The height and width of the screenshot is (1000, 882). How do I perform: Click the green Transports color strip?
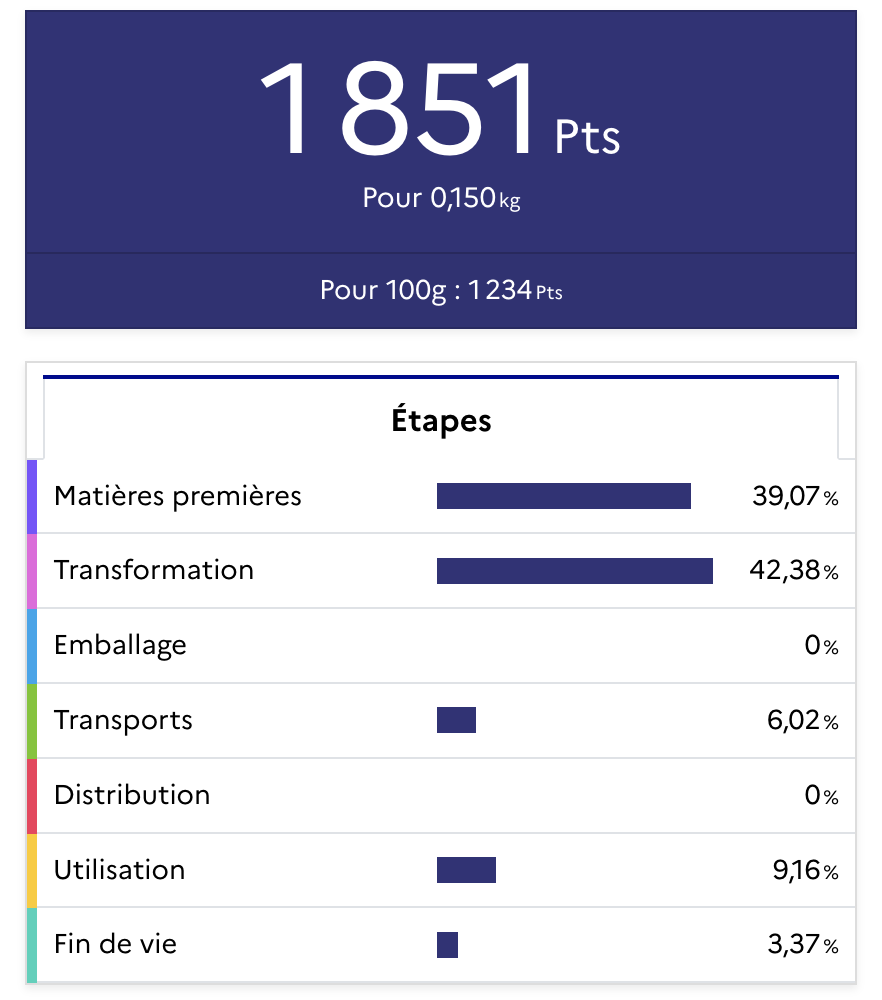pos(32,721)
